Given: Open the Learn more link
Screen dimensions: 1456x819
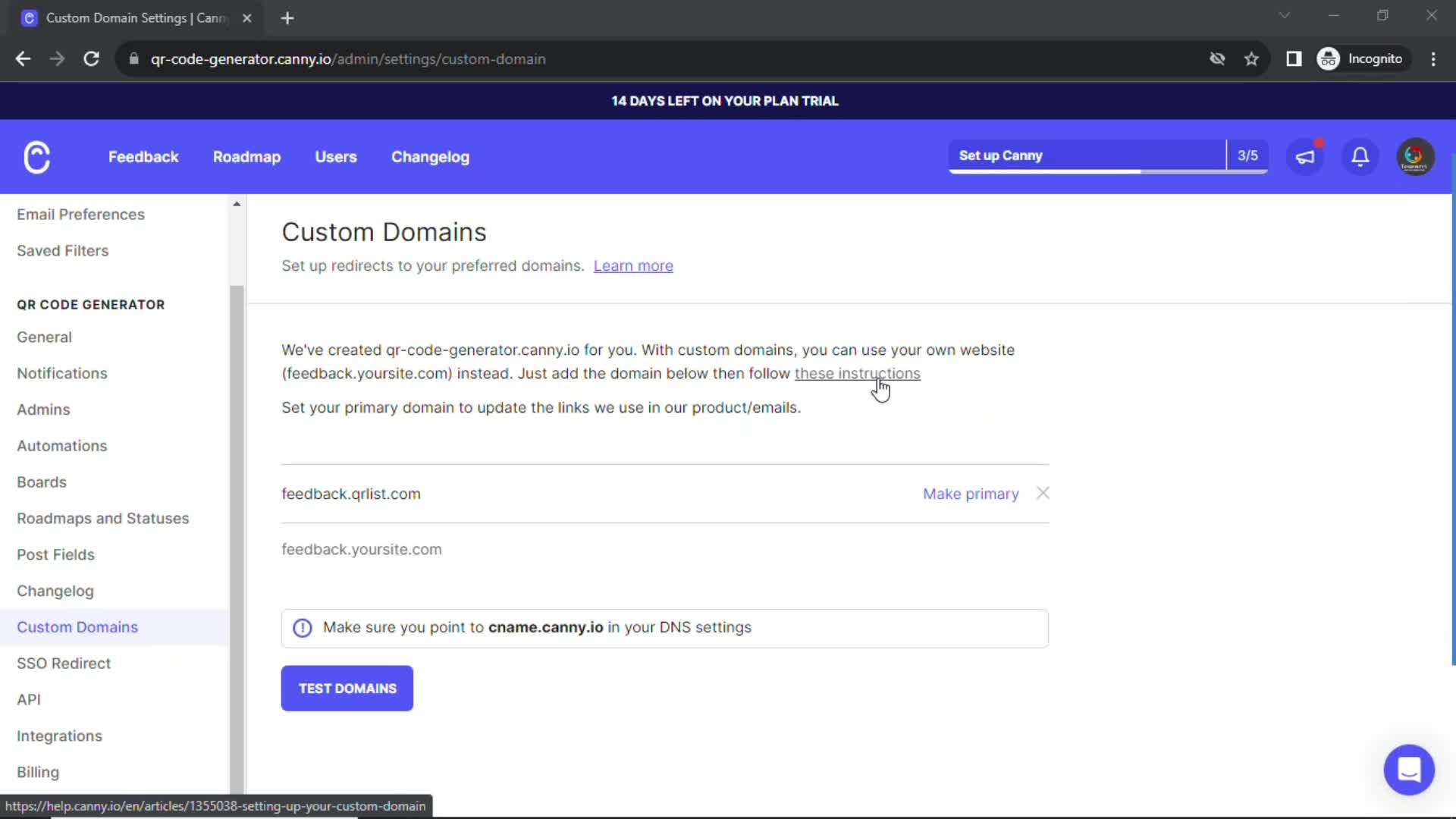Looking at the screenshot, I should 633,265.
